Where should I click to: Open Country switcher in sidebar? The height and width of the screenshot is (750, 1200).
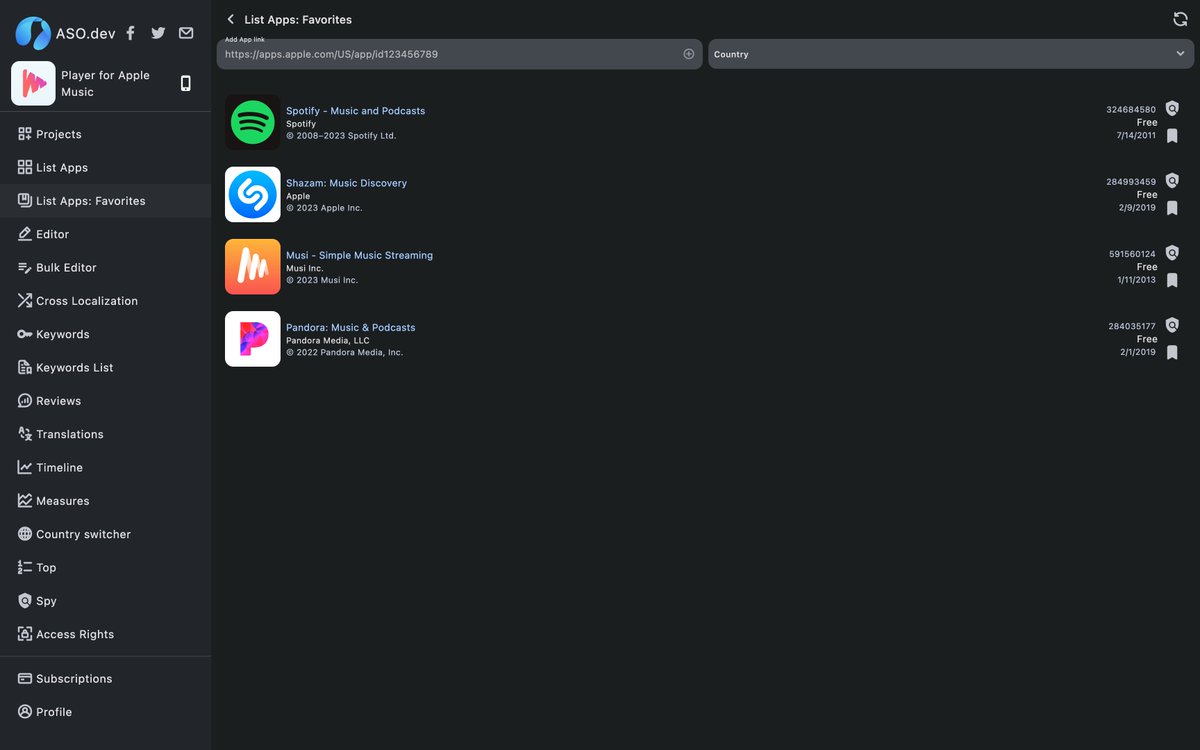(x=106, y=534)
